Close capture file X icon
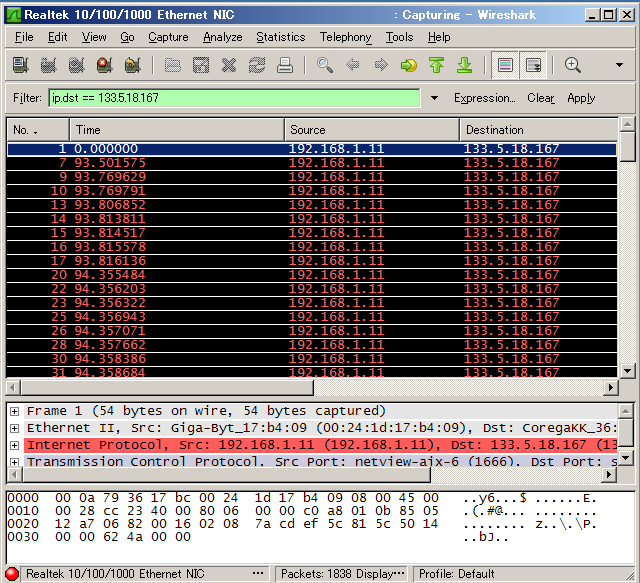Viewport: 640px width, 583px height. [229, 65]
